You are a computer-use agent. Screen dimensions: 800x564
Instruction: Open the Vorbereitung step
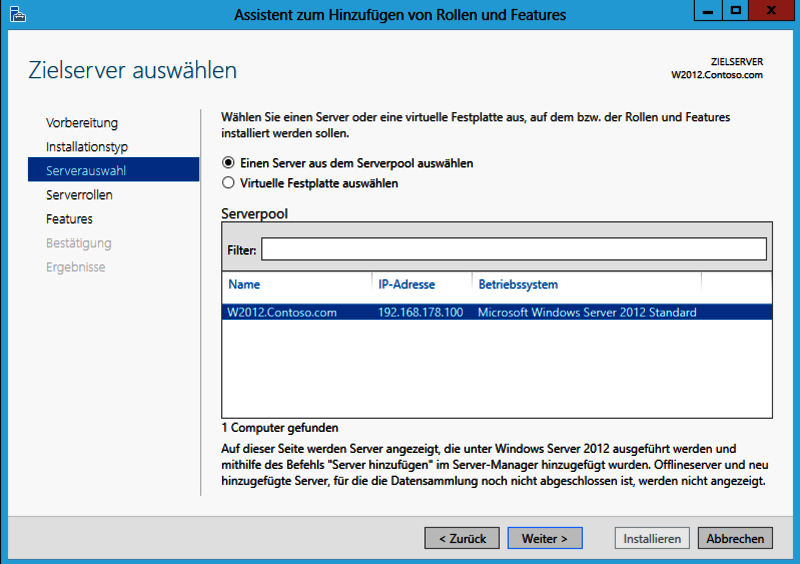coord(82,123)
